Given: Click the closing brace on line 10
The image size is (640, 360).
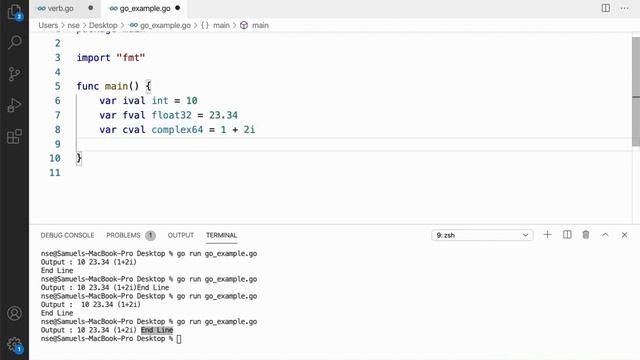Looking at the screenshot, I should pyautogui.click(x=79, y=158).
